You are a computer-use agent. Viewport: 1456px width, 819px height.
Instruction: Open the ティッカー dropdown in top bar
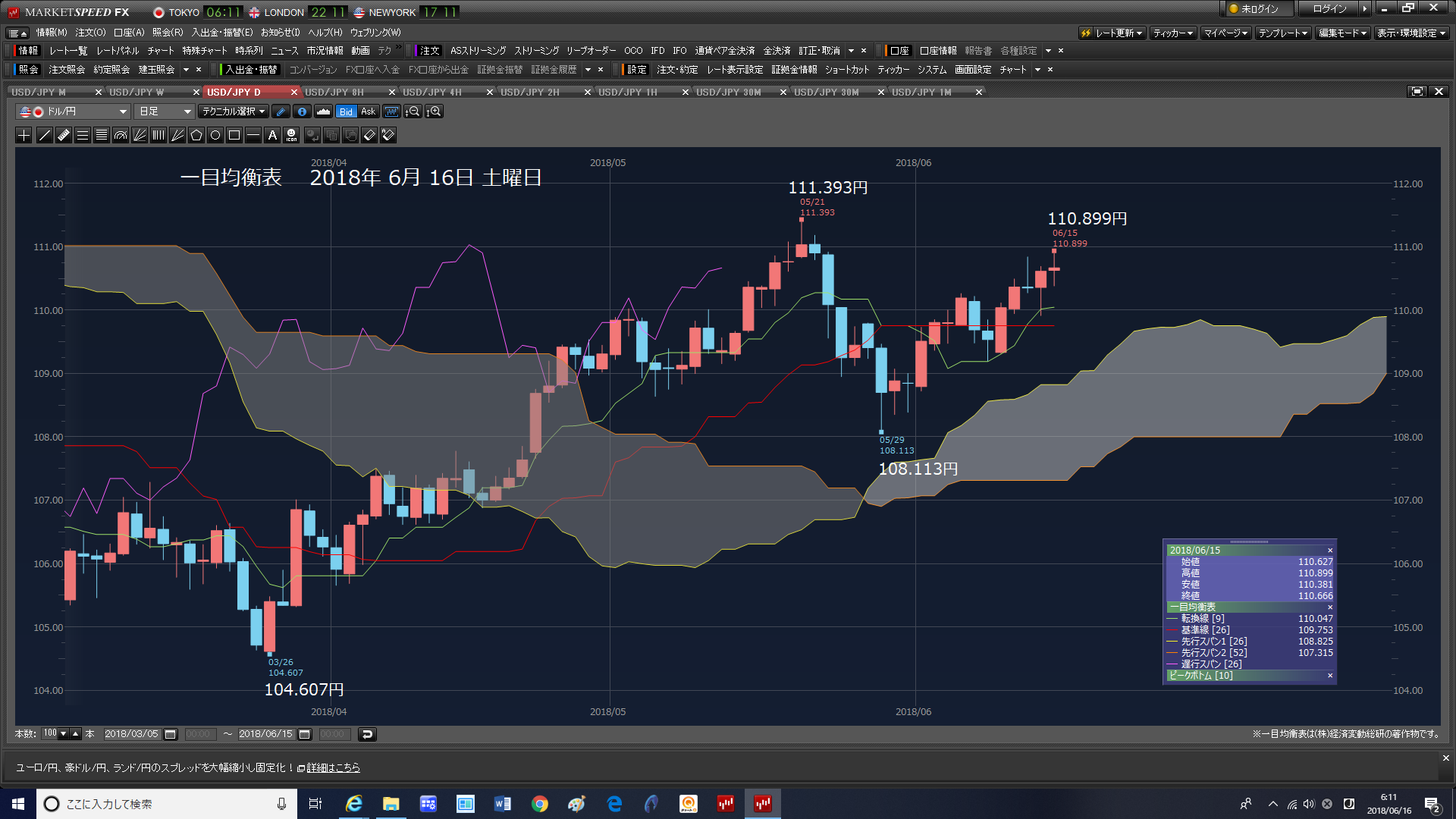(x=1172, y=33)
